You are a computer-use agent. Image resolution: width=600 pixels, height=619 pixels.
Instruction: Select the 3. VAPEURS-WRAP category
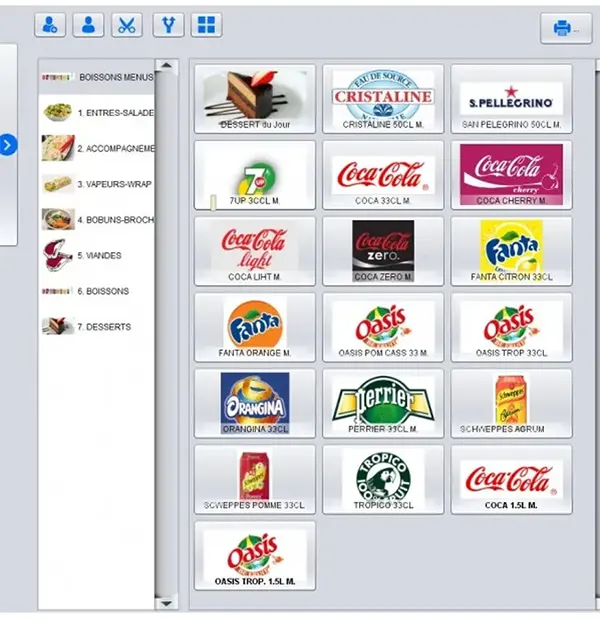pyautogui.click(x=97, y=184)
